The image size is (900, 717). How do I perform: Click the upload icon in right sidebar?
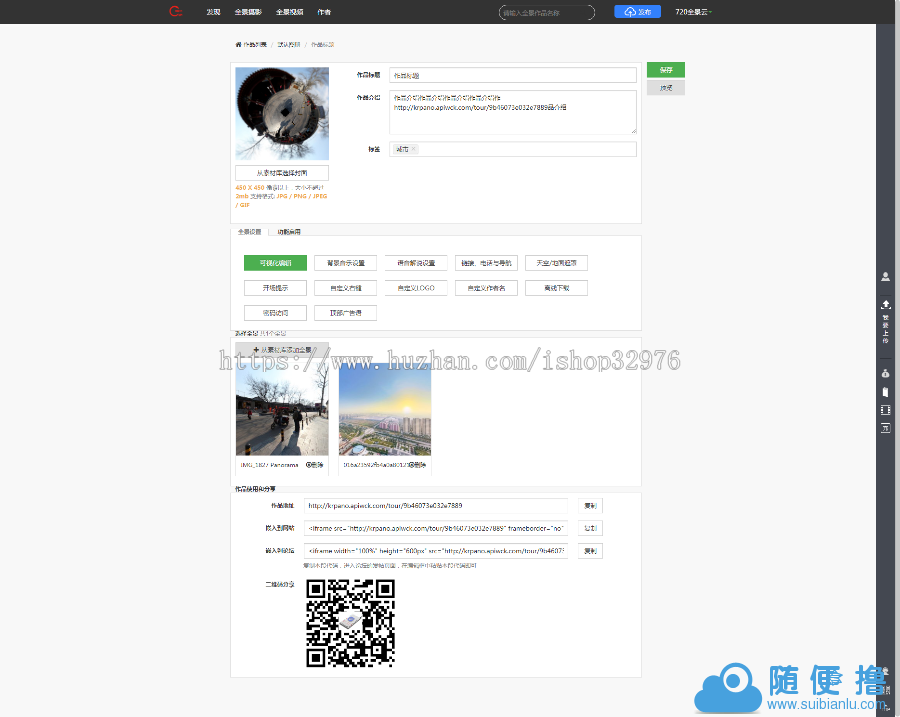pos(886,304)
